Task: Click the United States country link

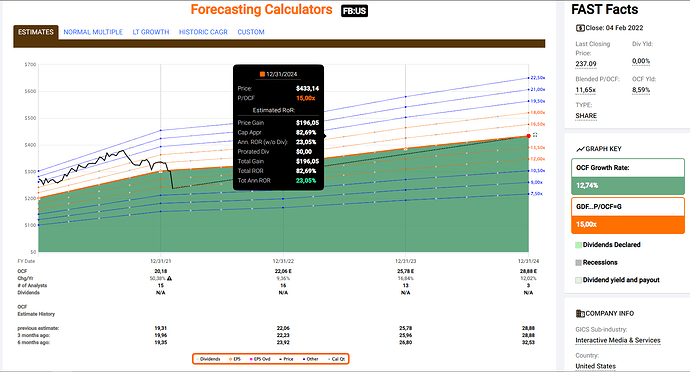Action: pyautogui.click(x=595, y=366)
